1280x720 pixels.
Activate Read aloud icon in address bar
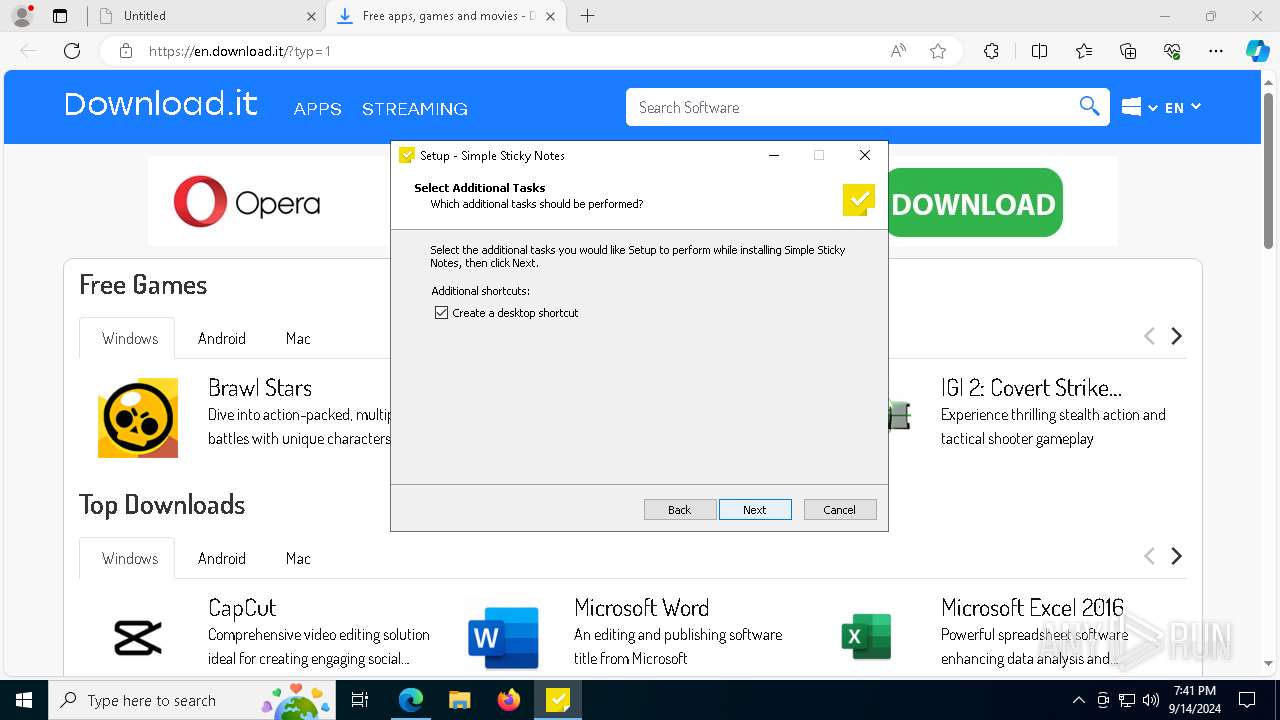[x=898, y=51]
